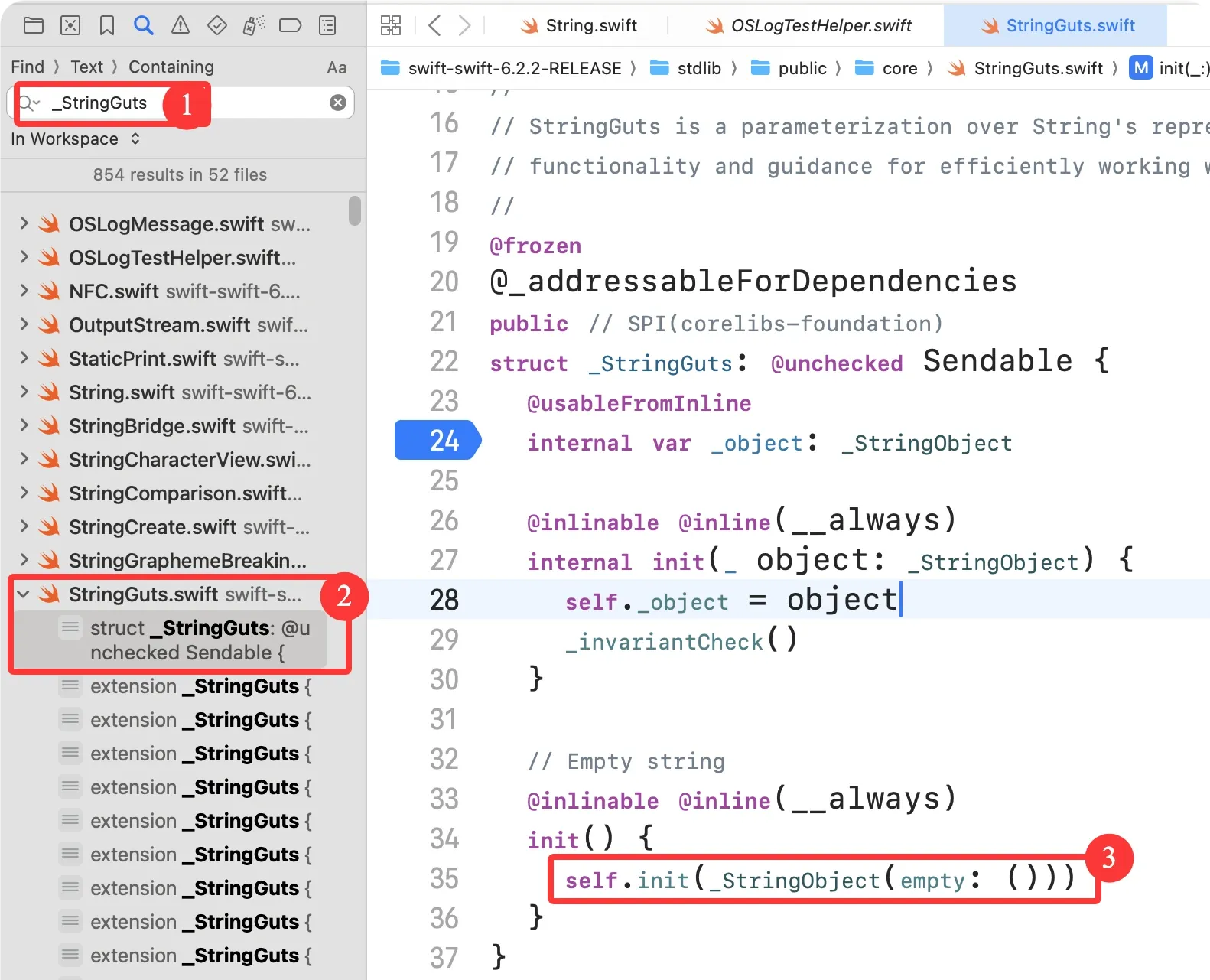Click the Containing match option
The height and width of the screenshot is (980, 1210).
171,67
